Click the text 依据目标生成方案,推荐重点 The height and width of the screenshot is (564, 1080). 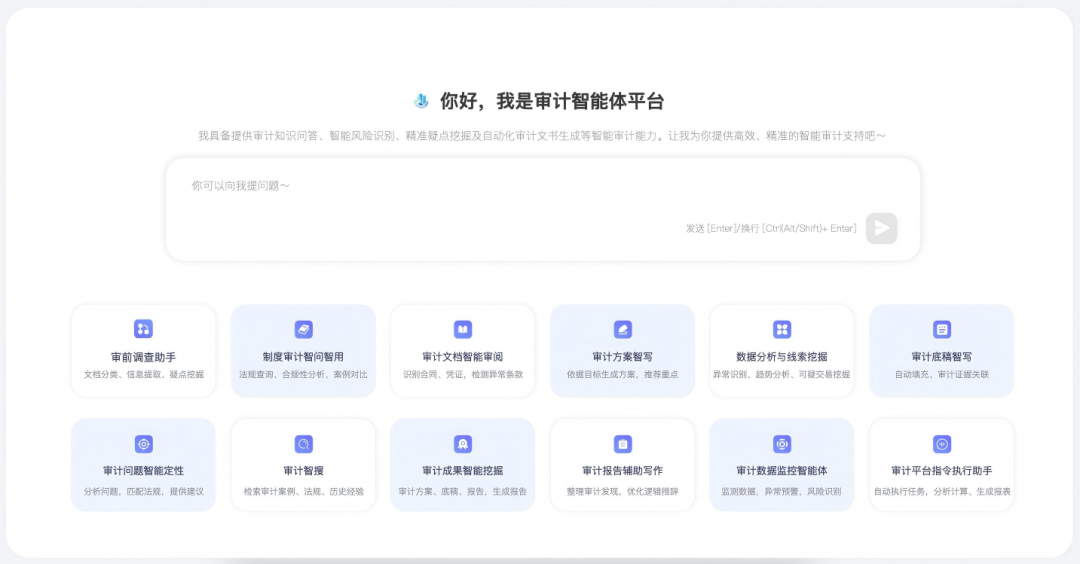point(623,375)
